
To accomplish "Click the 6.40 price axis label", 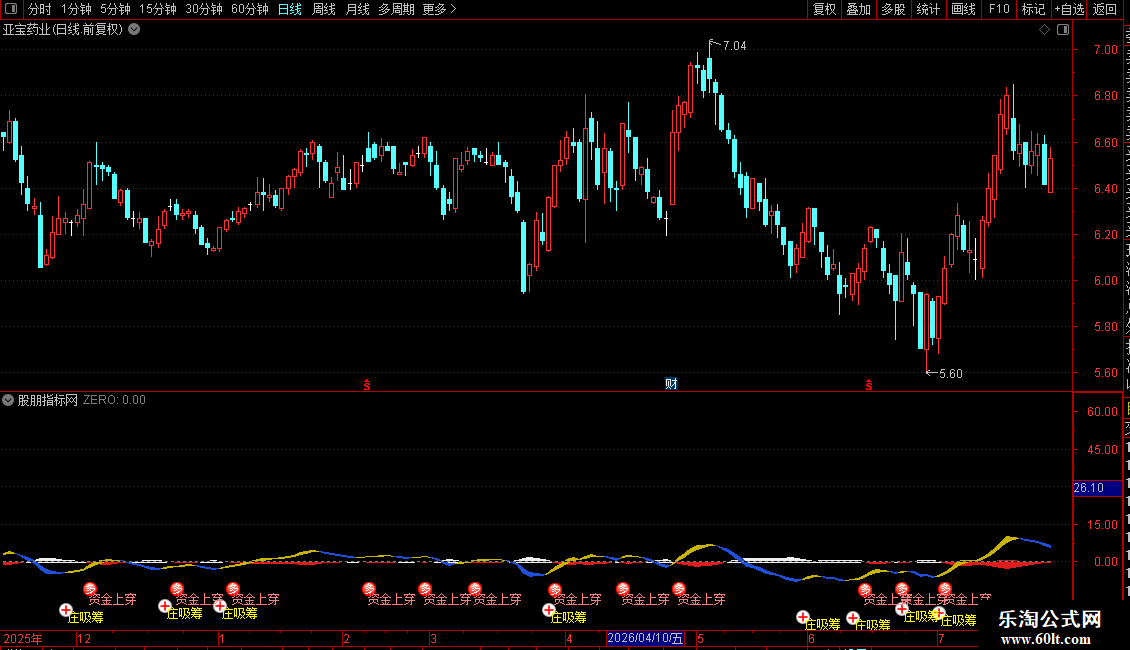I will point(1105,189).
